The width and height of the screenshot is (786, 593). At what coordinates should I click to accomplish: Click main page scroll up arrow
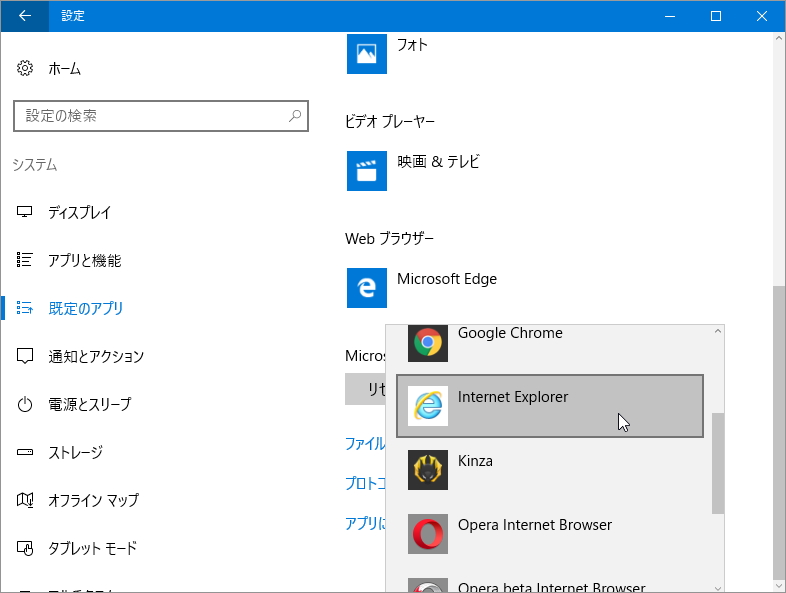click(x=779, y=38)
